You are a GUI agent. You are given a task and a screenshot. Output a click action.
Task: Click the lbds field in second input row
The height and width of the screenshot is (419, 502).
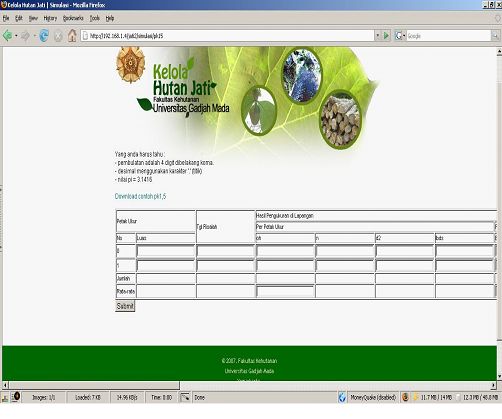coord(465,266)
